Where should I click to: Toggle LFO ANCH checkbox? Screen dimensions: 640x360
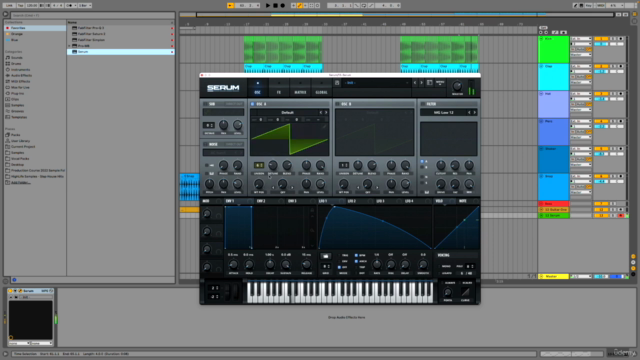(356, 261)
